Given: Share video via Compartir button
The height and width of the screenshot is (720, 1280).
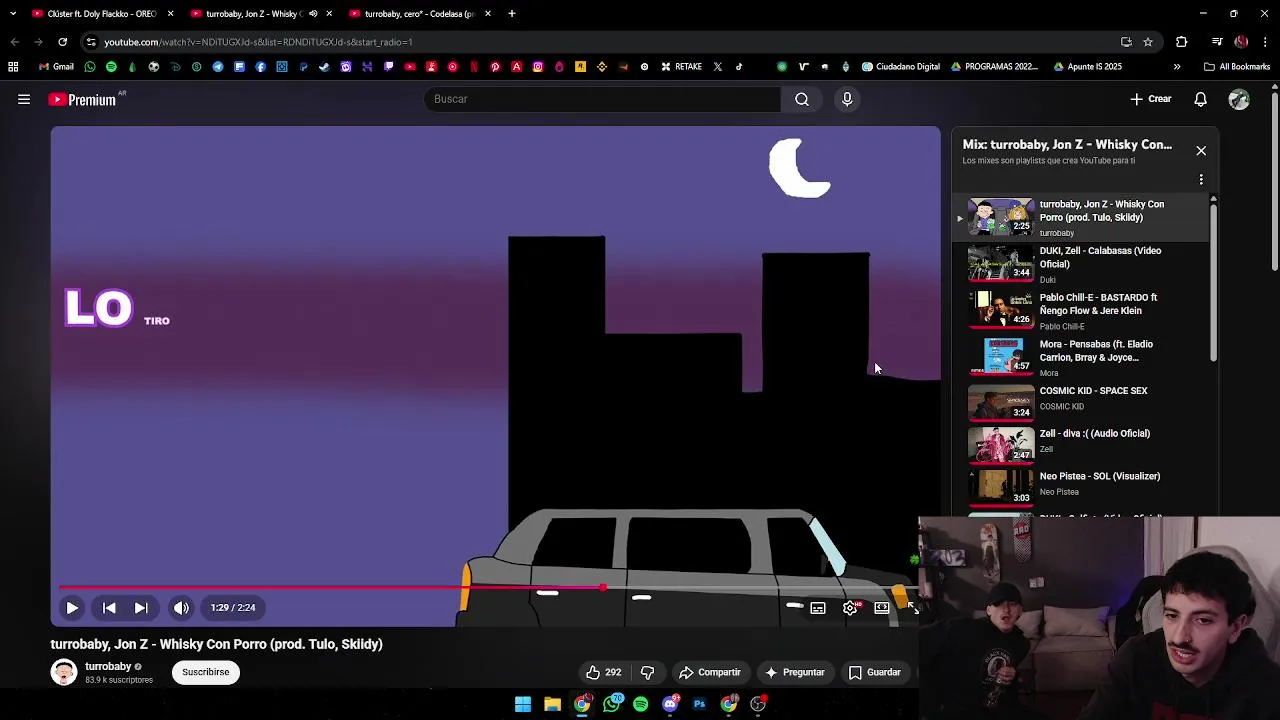Looking at the screenshot, I should [x=710, y=672].
